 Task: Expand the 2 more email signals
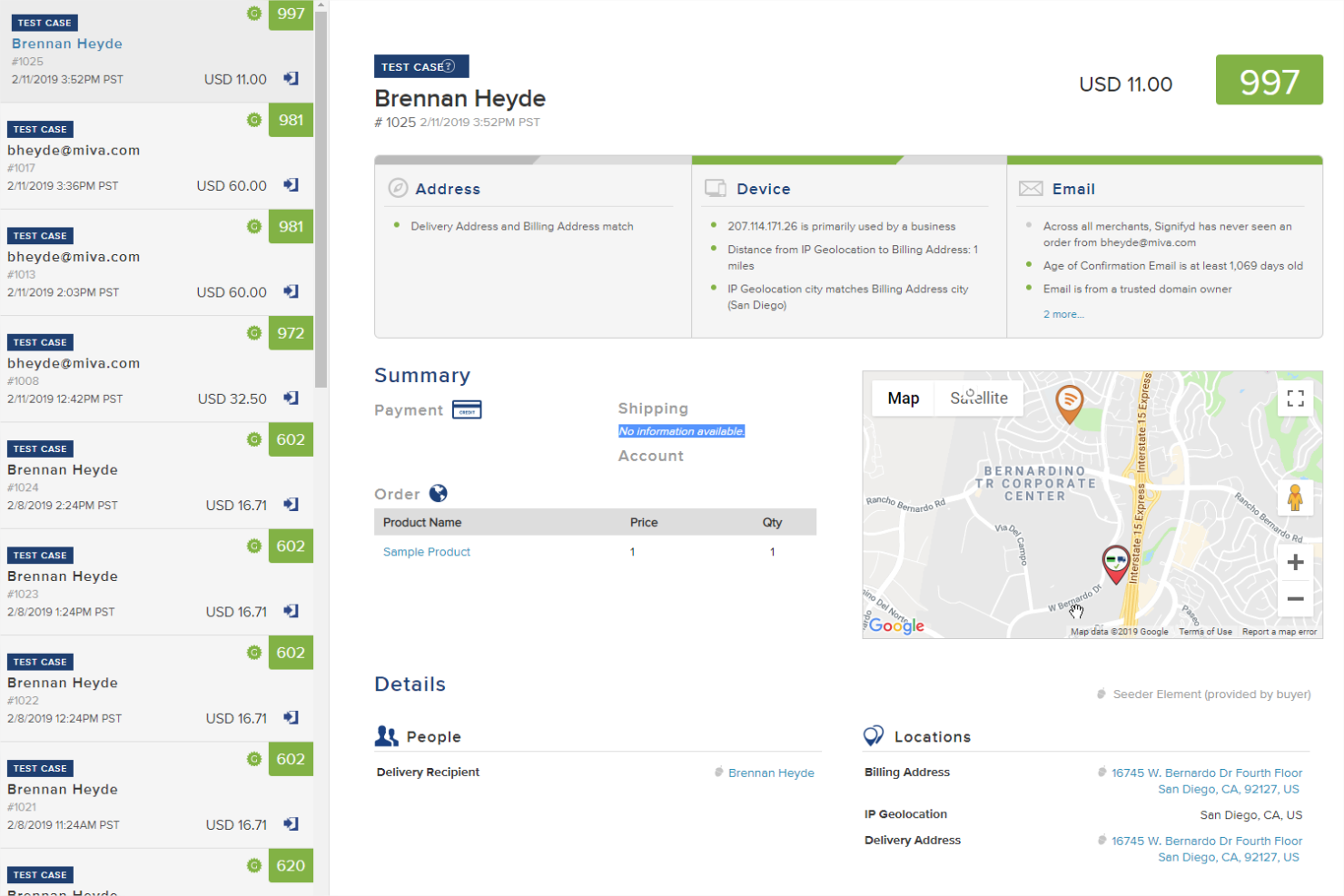[1063, 313]
